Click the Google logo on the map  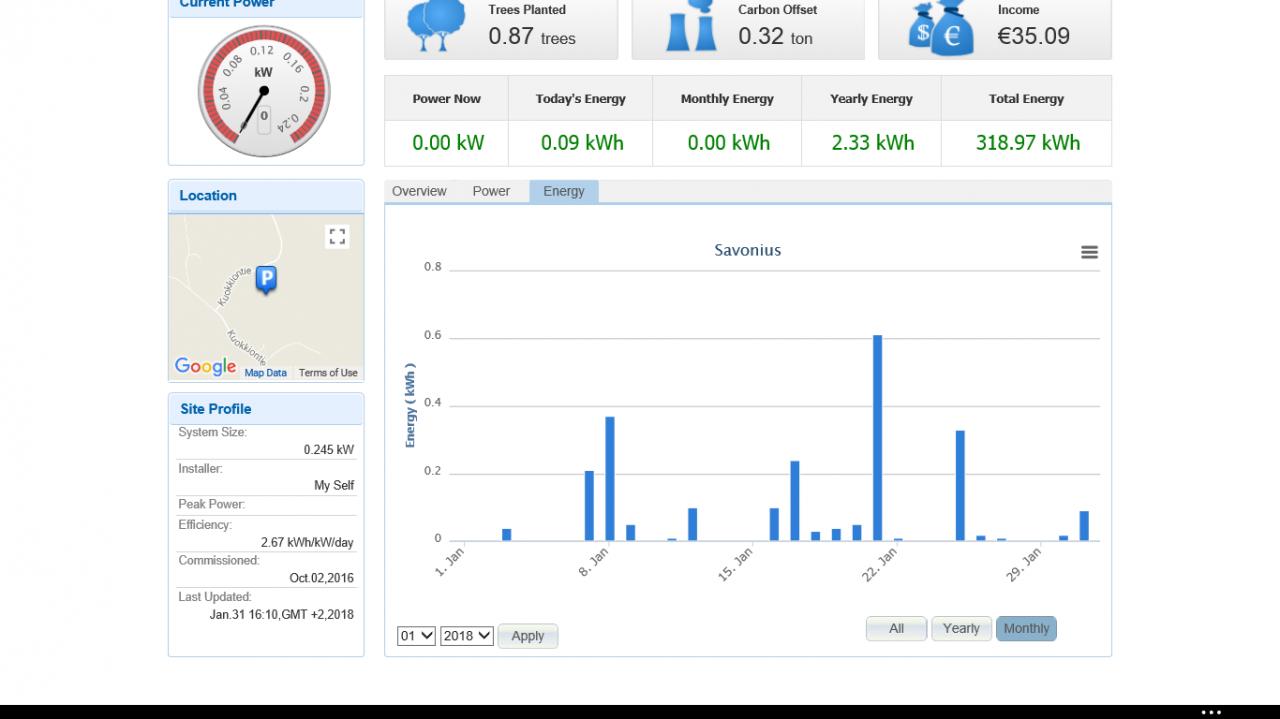coord(206,367)
